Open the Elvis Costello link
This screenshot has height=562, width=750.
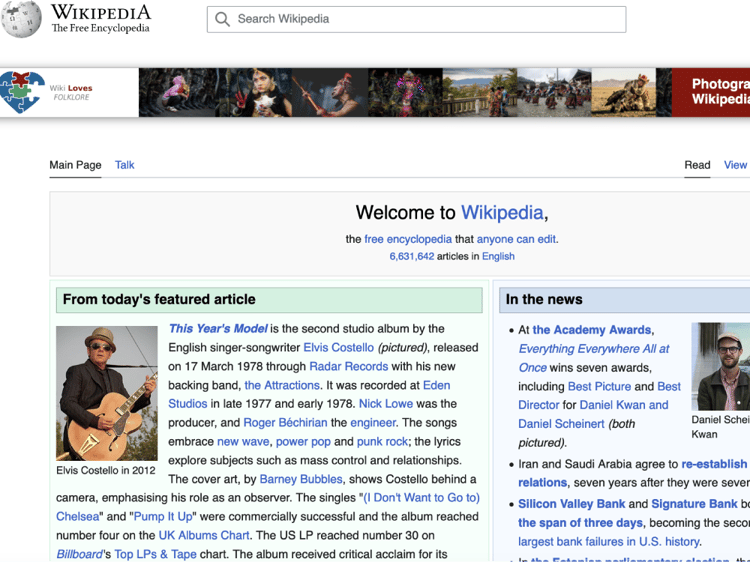[339, 348]
